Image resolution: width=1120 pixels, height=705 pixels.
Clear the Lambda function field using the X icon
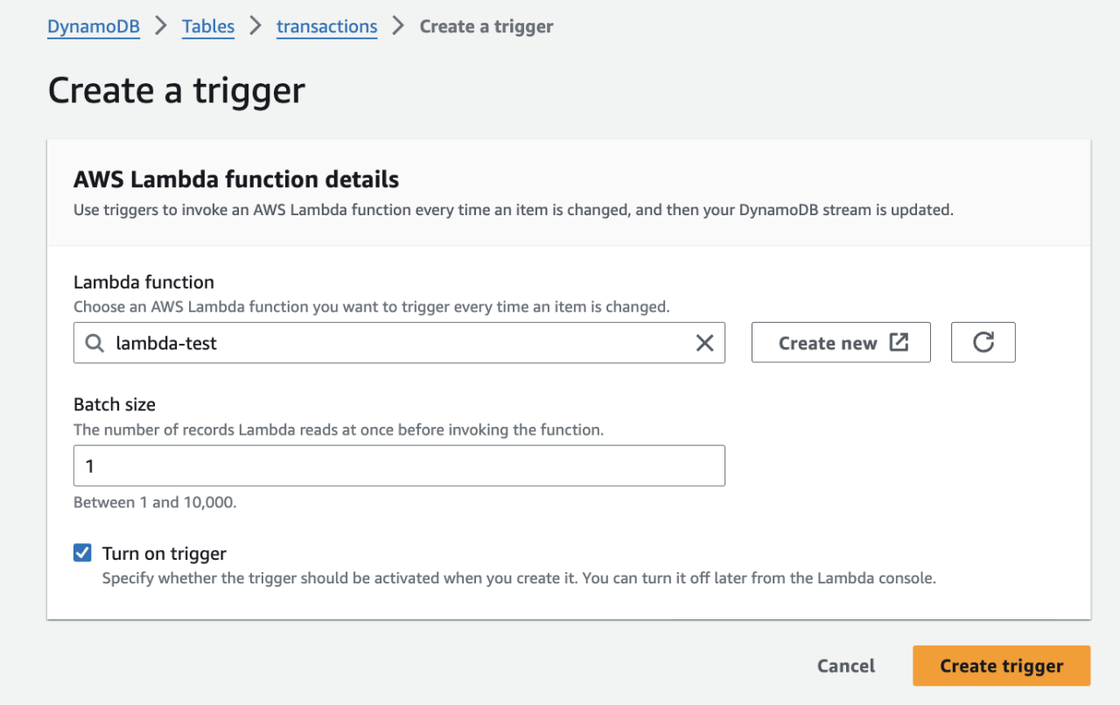click(706, 343)
